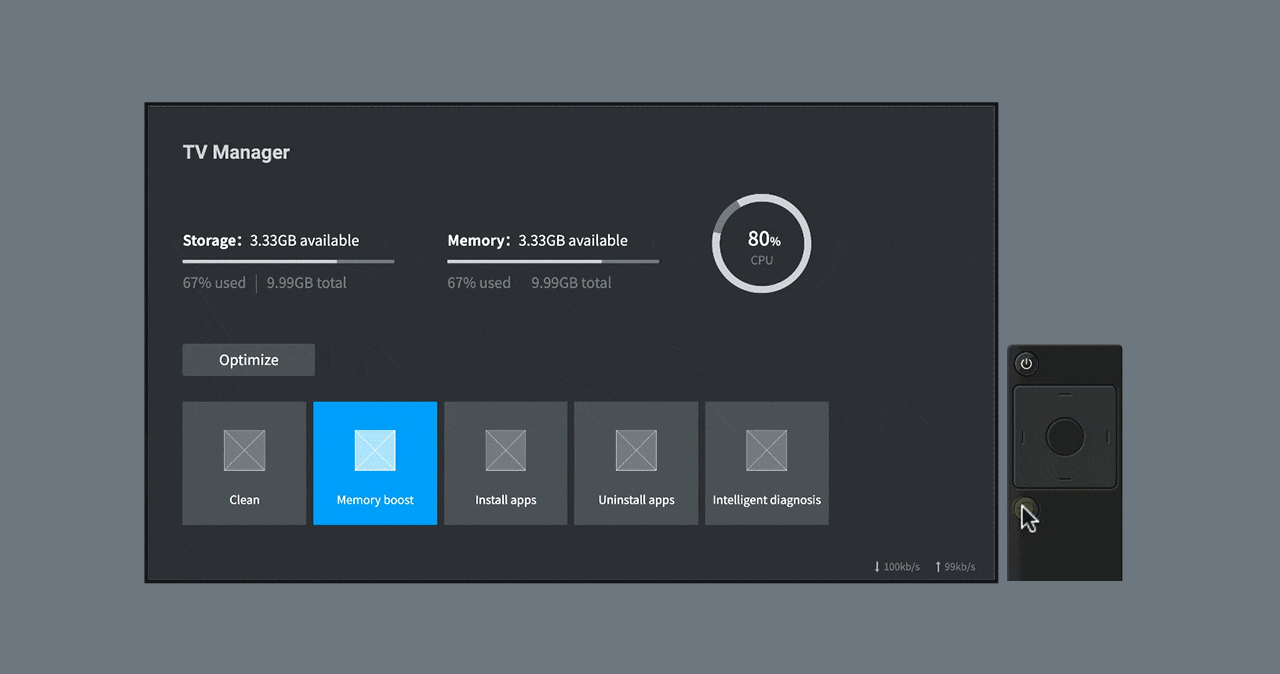The height and width of the screenshot is (674, 1280).
Task: Click the TV Manager title
Action: tap(236, 152)
